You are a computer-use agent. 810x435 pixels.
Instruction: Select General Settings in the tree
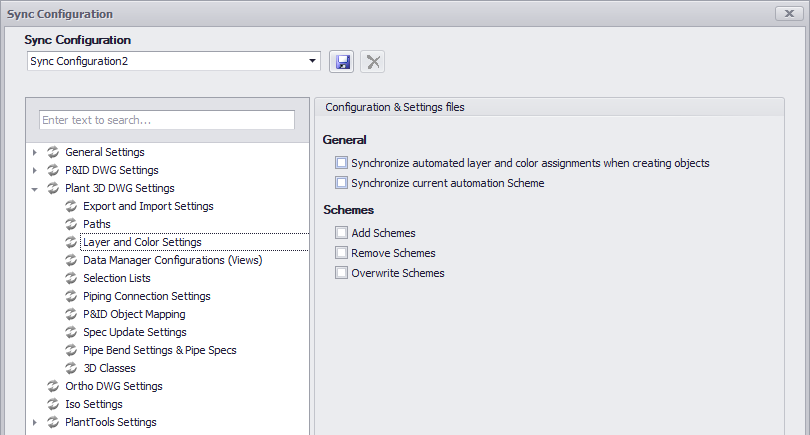(x=104, y=152)
